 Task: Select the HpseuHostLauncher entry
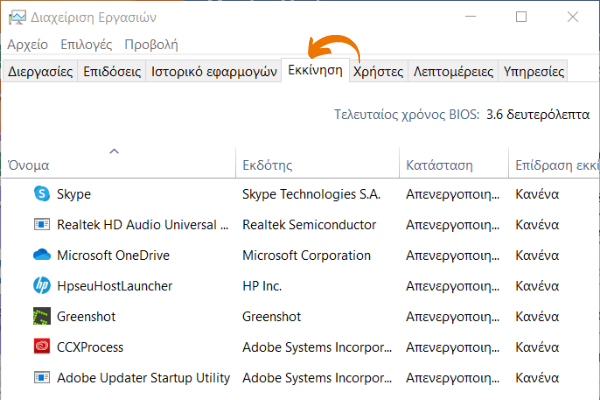[114, 286]
